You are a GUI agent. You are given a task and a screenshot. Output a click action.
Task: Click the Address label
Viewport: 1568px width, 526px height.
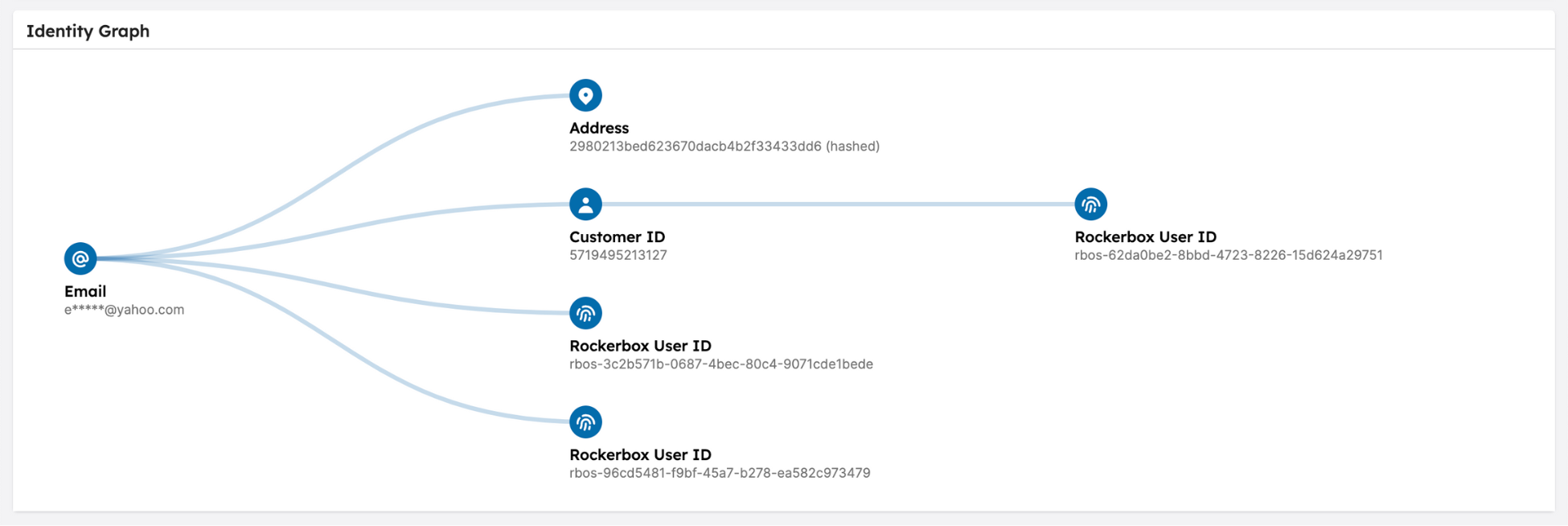(599, 128)
